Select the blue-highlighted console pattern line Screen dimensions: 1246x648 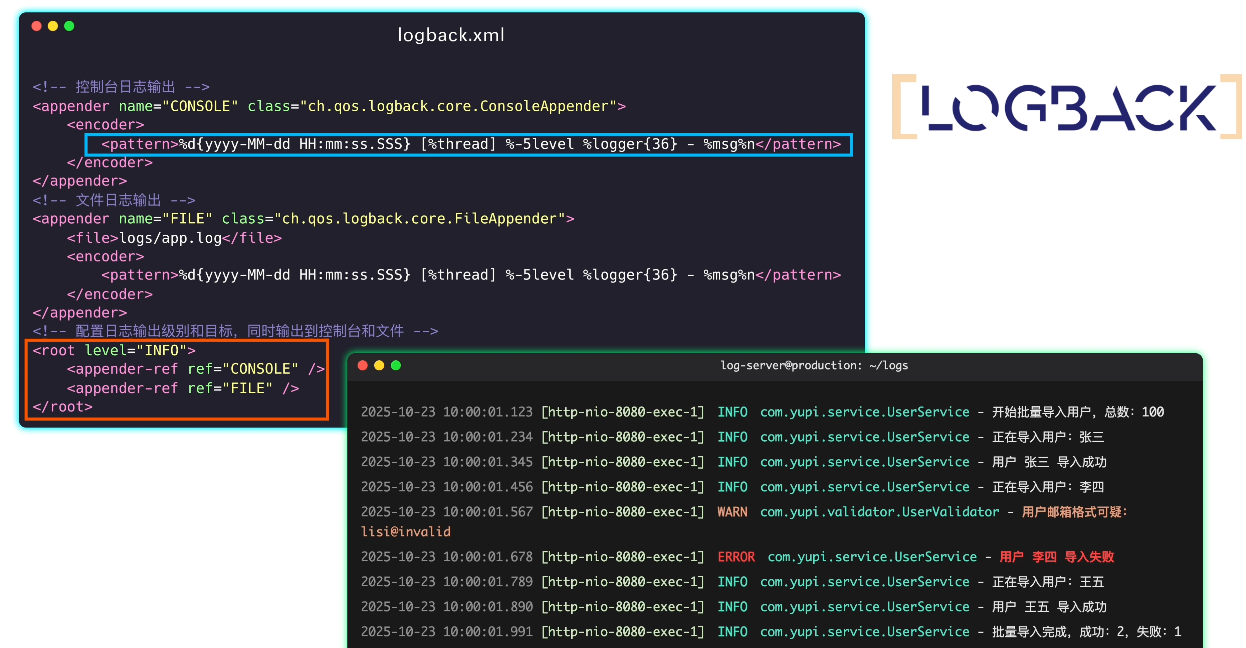click(x=470, y=144)
